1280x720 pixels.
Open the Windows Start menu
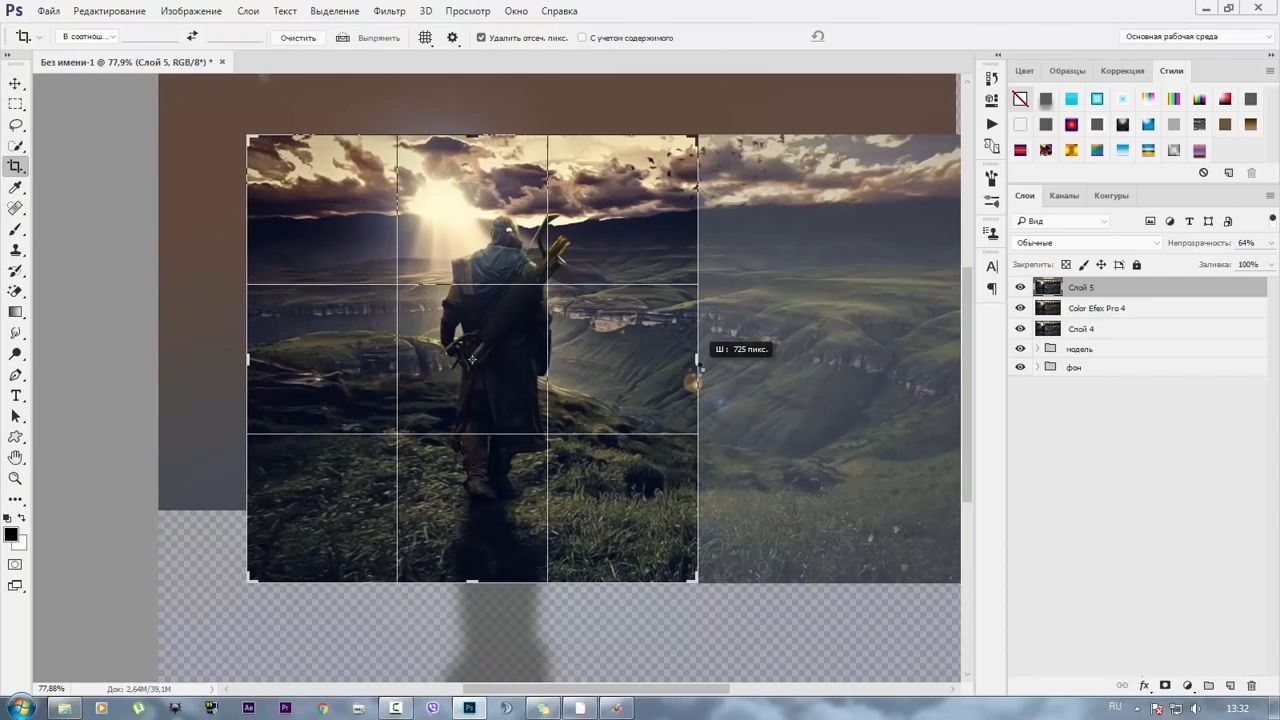tap(19, 708)
